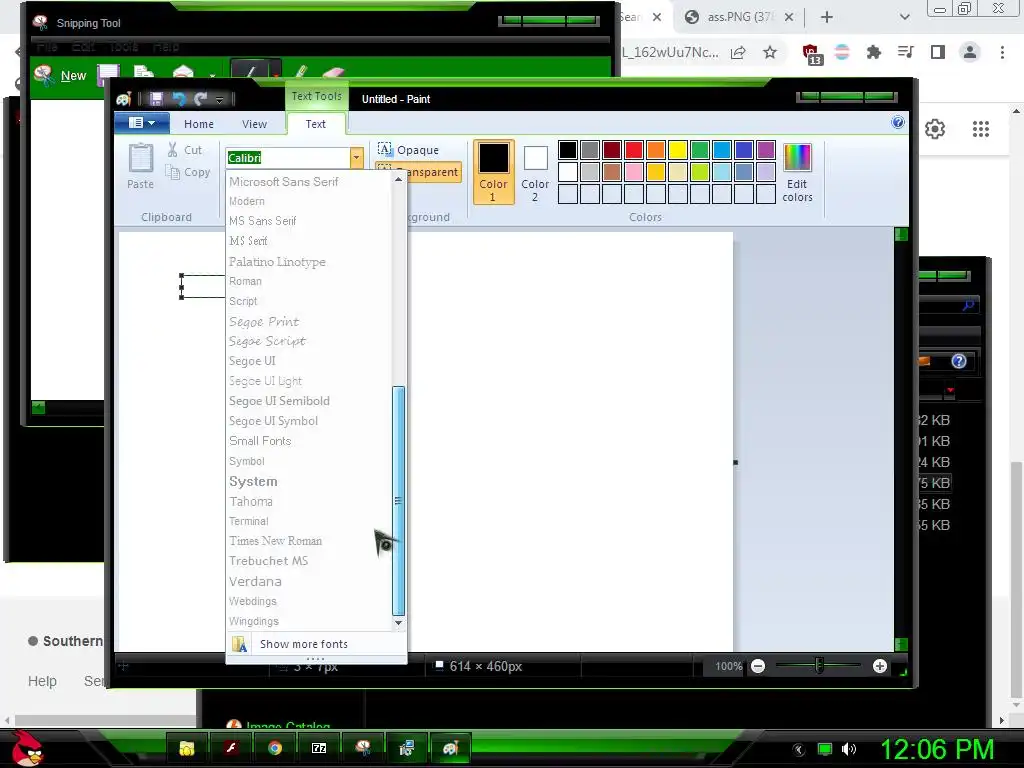This screenshot has width=1024, height=768.
Task: Open Edit colors rainbow icon
Action: coord(797,172)
